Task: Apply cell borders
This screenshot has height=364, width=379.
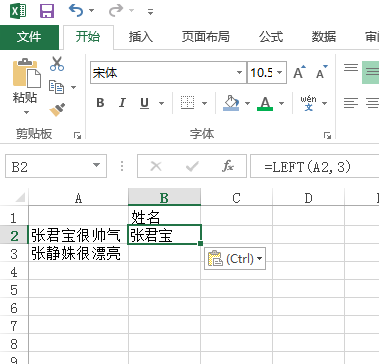Action: (187, 103)
